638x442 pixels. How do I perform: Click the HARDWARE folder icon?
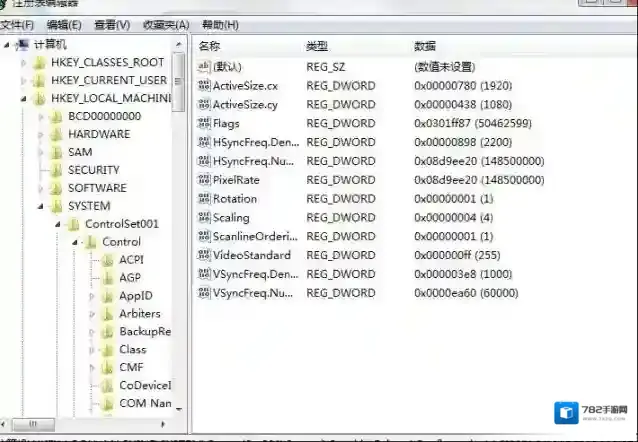[56, 134]
